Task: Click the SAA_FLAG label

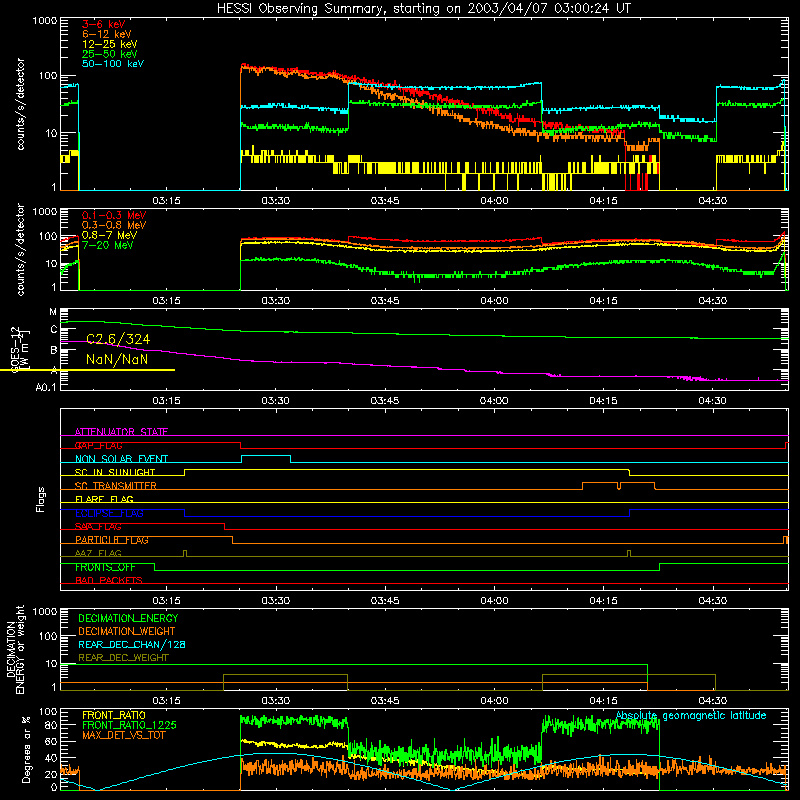Action: tap(98, 527)
